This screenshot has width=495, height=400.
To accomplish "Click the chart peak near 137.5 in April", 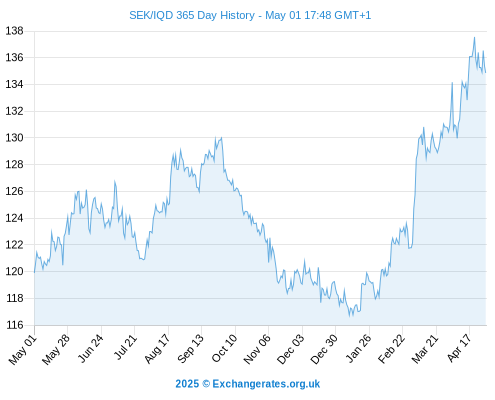I will point(474,38).
